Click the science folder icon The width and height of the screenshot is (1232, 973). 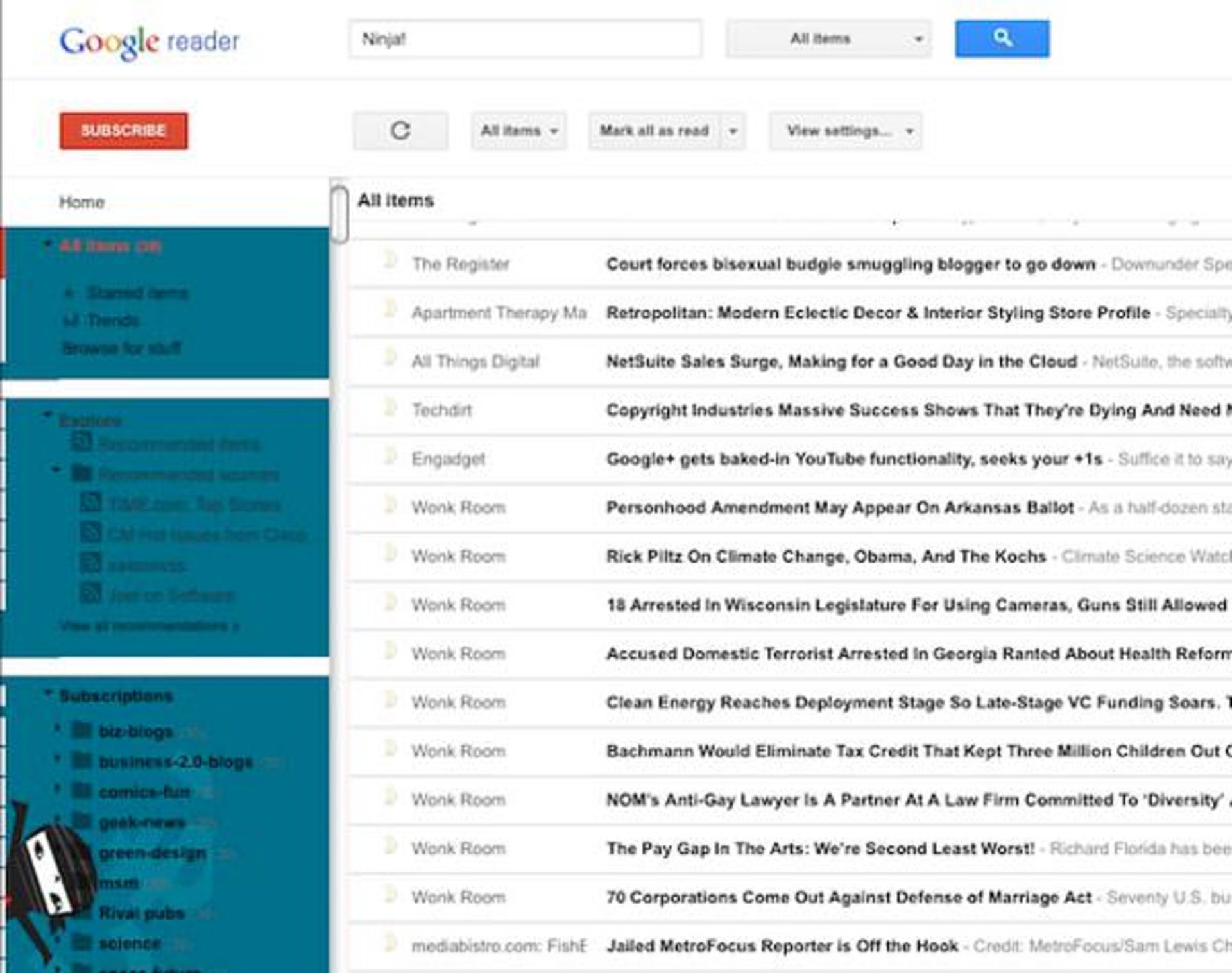[x=81, y=942]
